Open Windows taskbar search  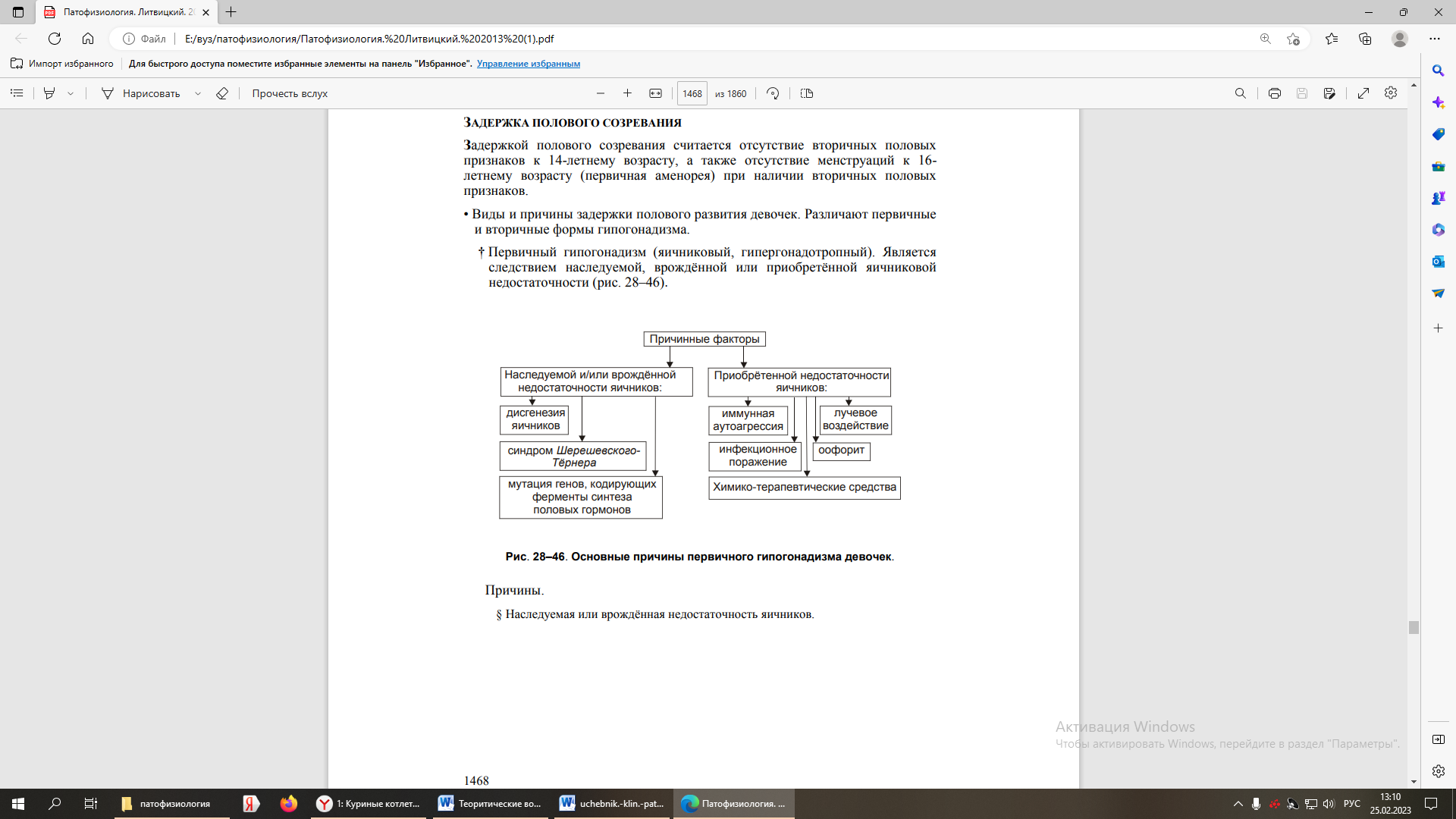click(55, 804)
